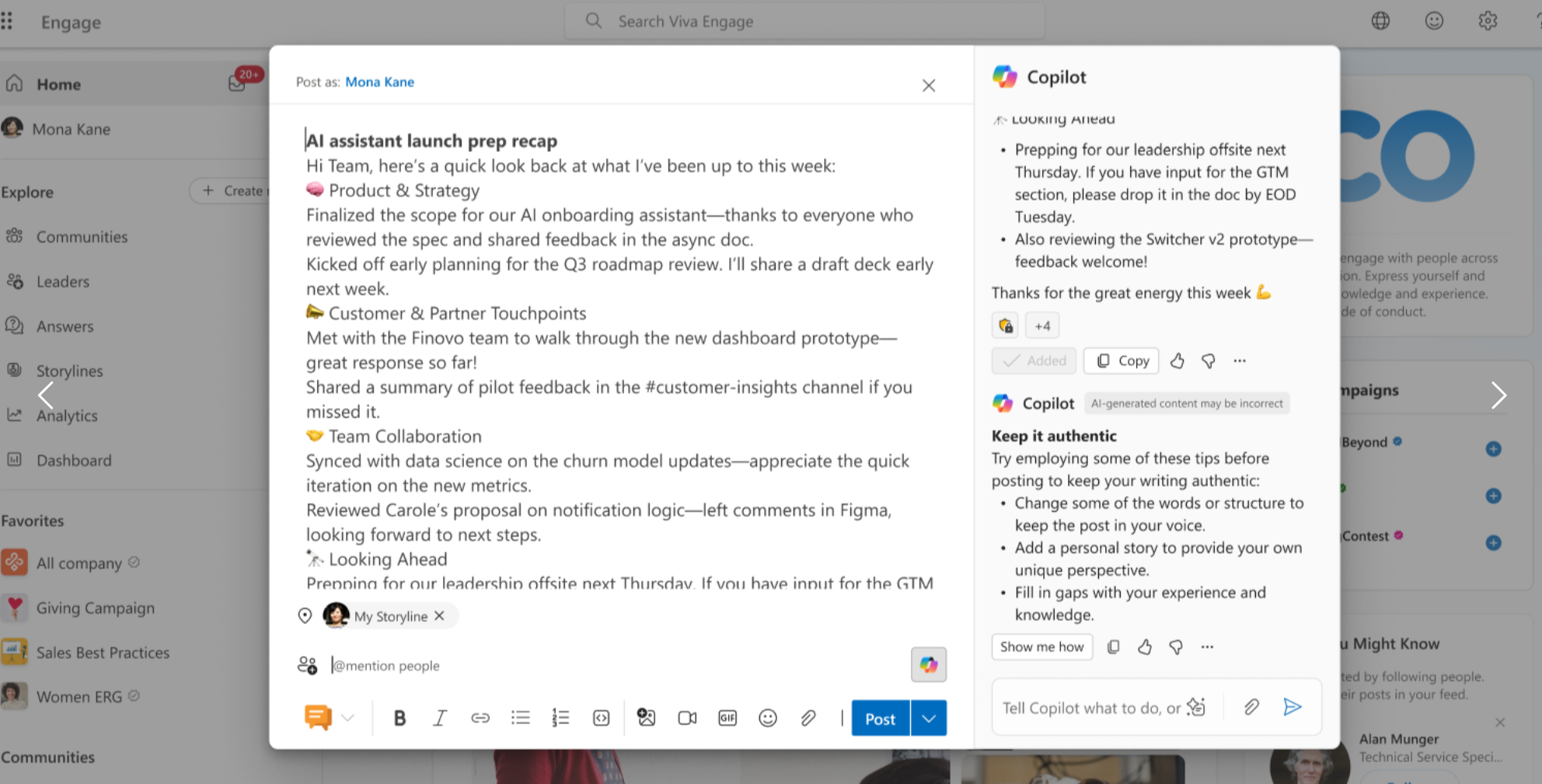Add an emoji to the post

click(768, 718)
